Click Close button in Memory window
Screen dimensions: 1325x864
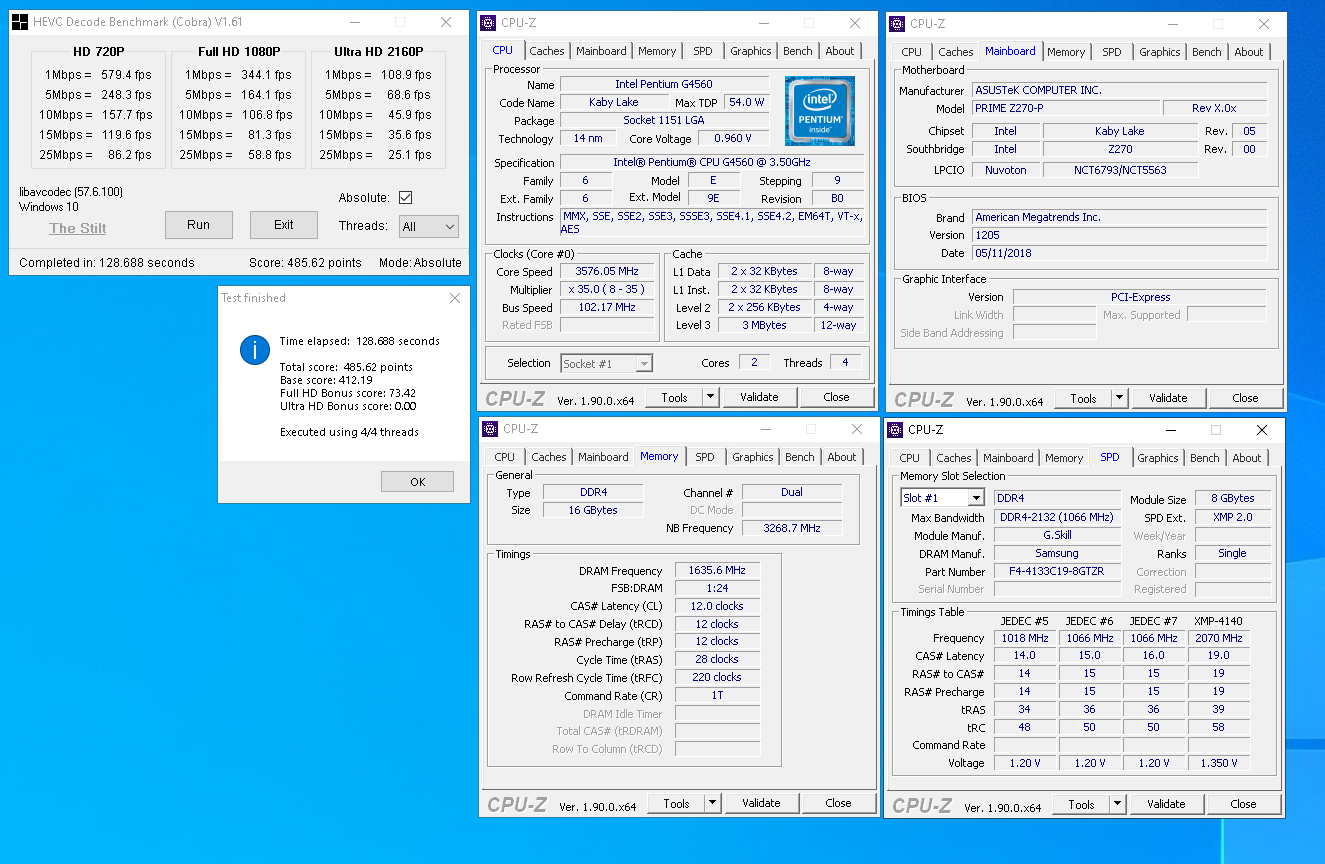click(839, 803)
